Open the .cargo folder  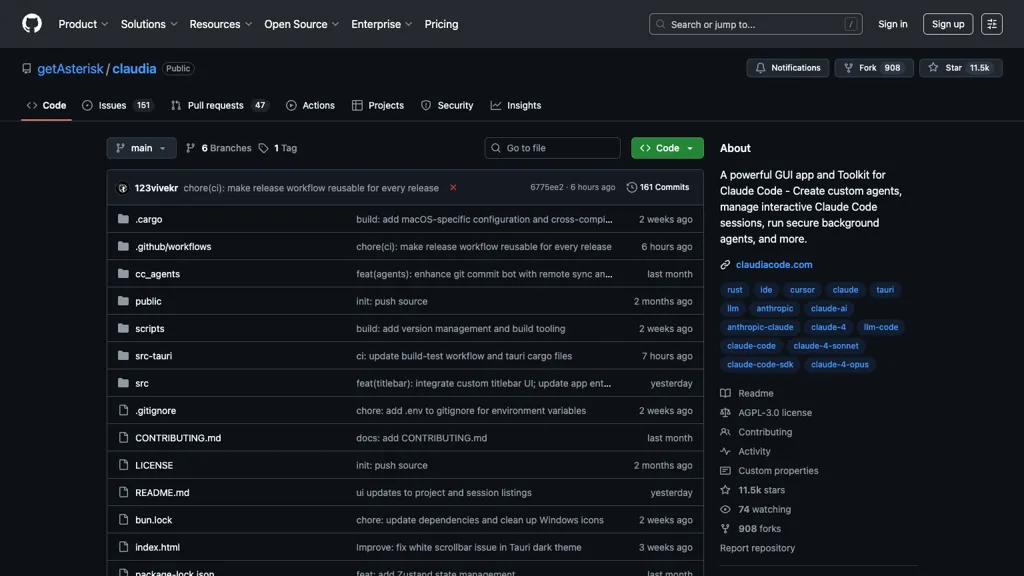pyautogui.click(x=148, y=219)
